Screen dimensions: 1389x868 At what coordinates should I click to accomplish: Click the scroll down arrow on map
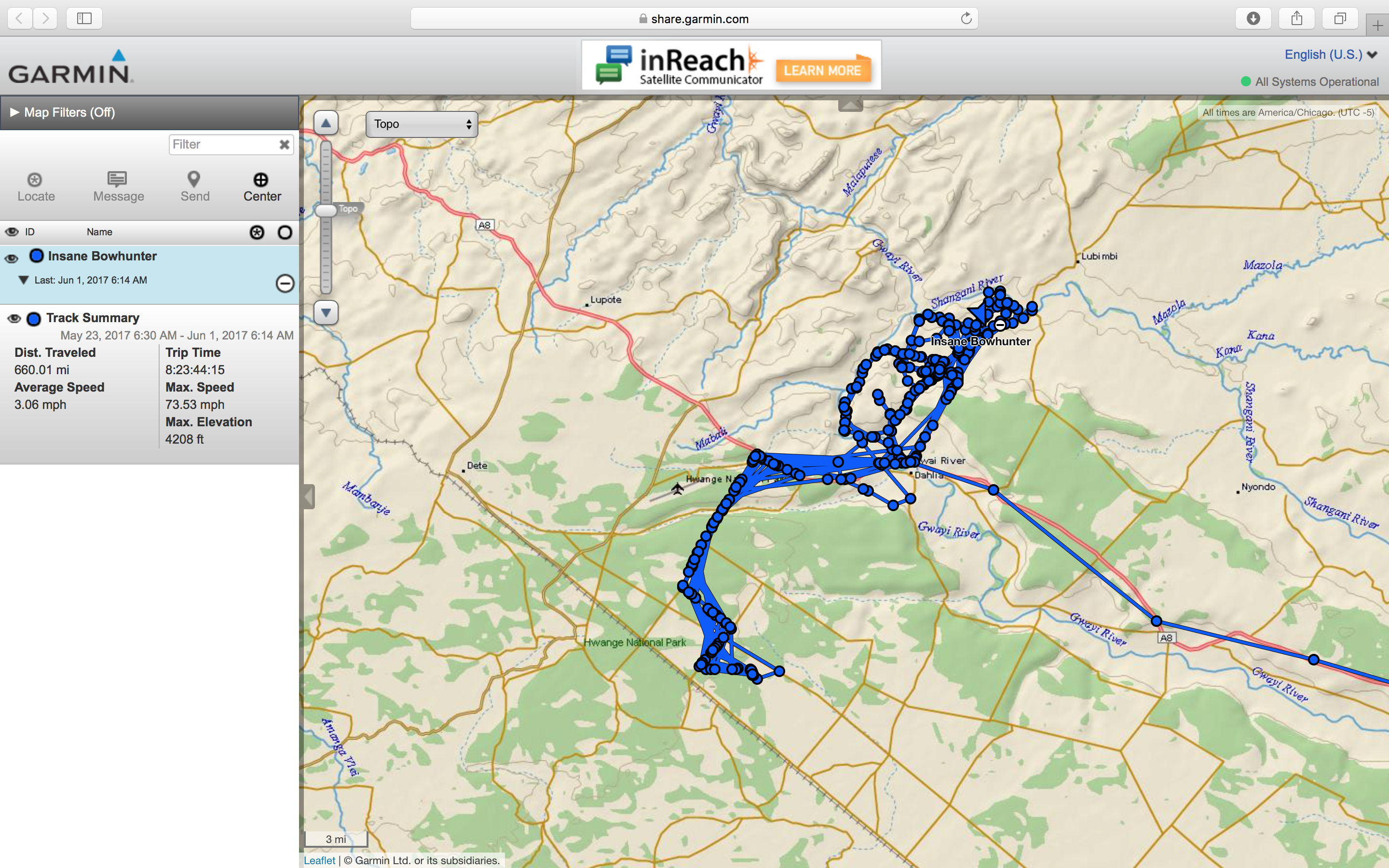tap(327, 312)
